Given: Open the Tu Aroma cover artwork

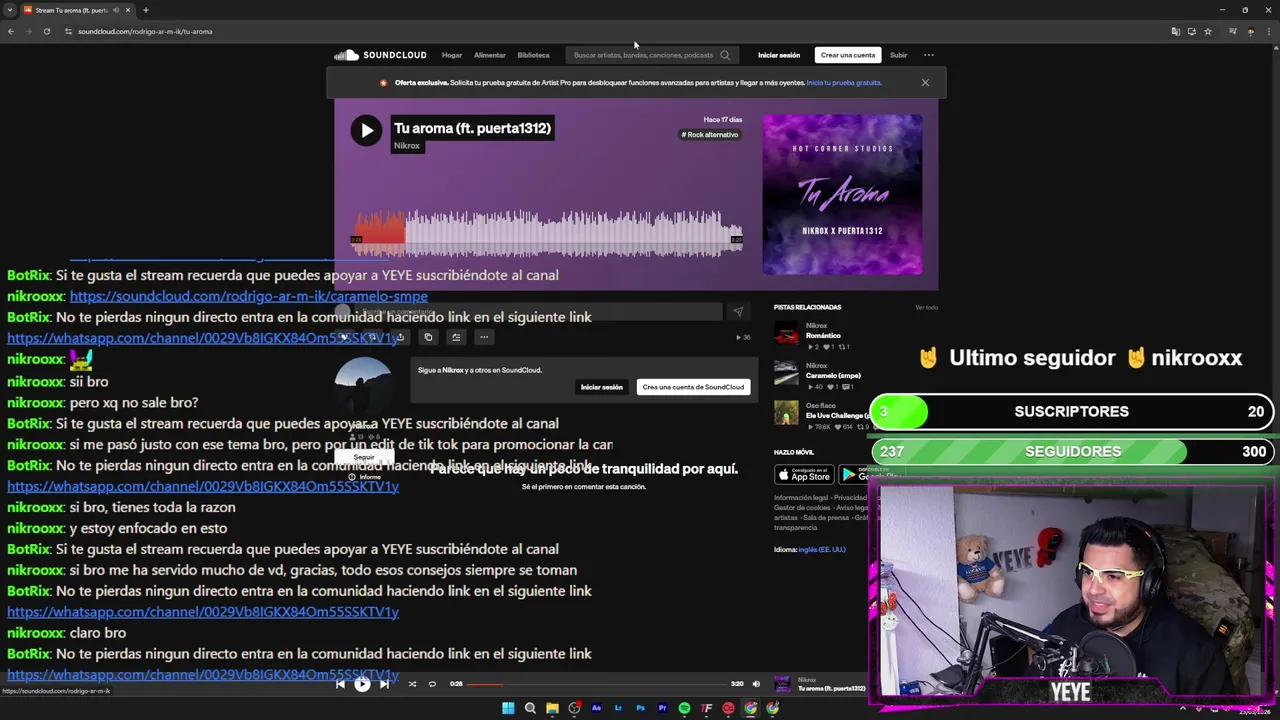Looking at the screenshot, I should (x=843, y=194).
